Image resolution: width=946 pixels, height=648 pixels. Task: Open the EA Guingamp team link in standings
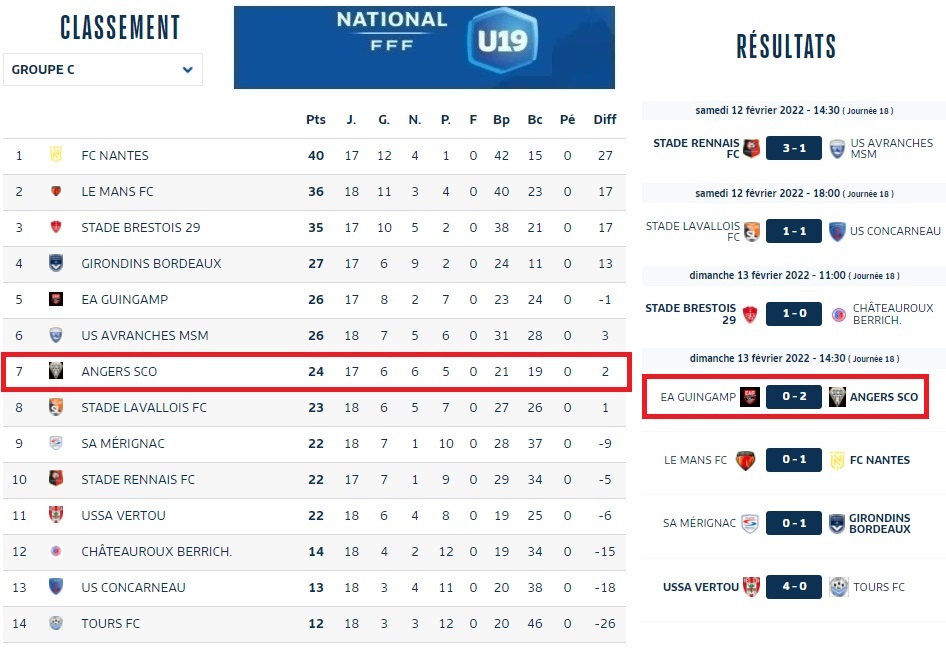[x=124, y=299]
